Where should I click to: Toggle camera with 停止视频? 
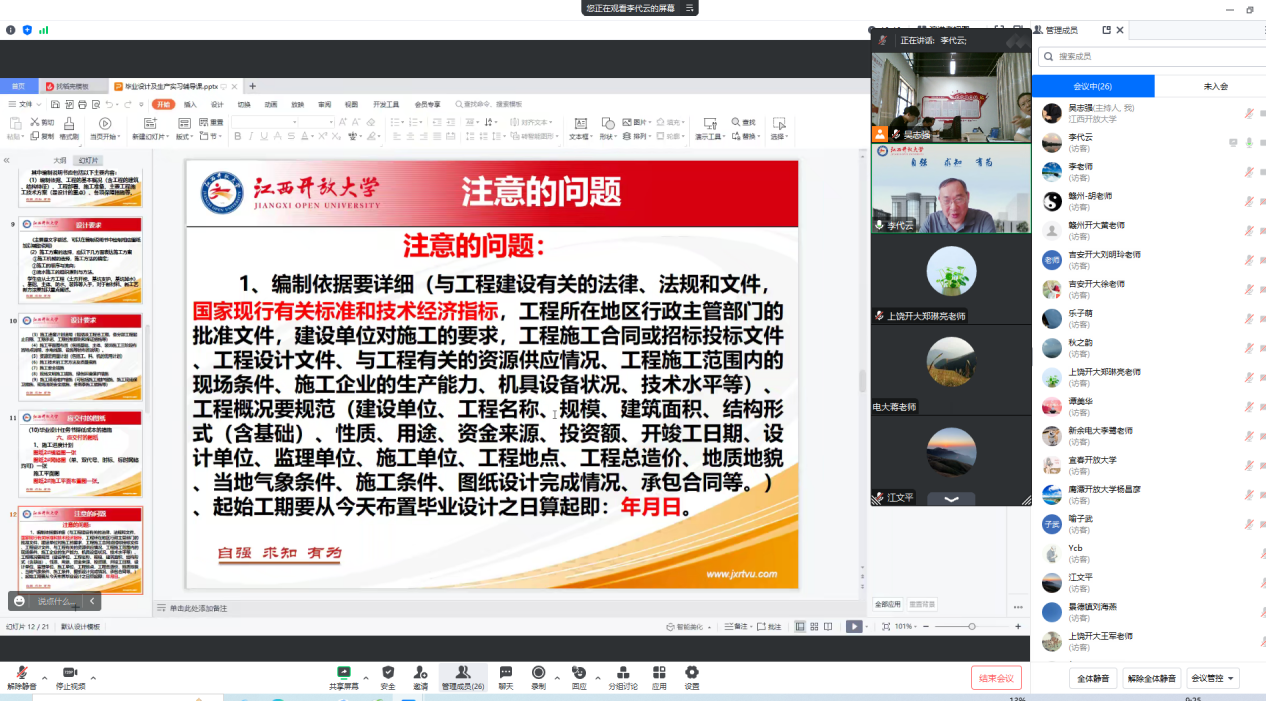70,673
